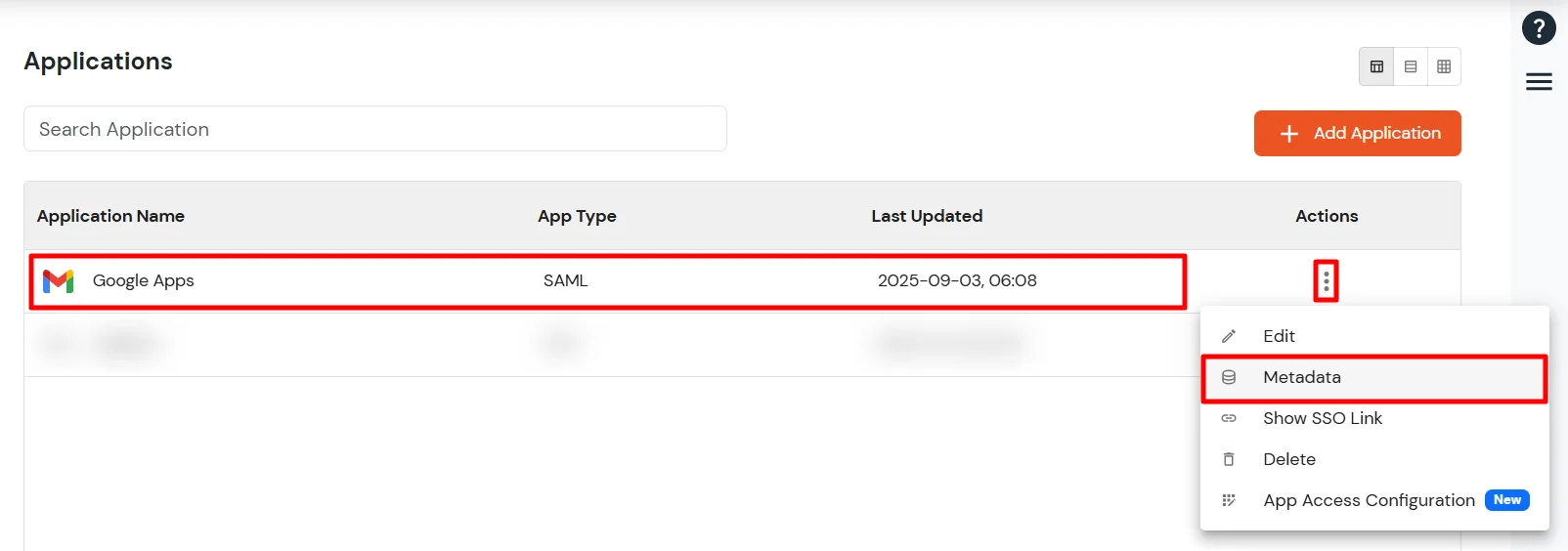Click the database icon beside Metadata
Viewport: 1568px width, 551px height.
[x=1229, y=377]
